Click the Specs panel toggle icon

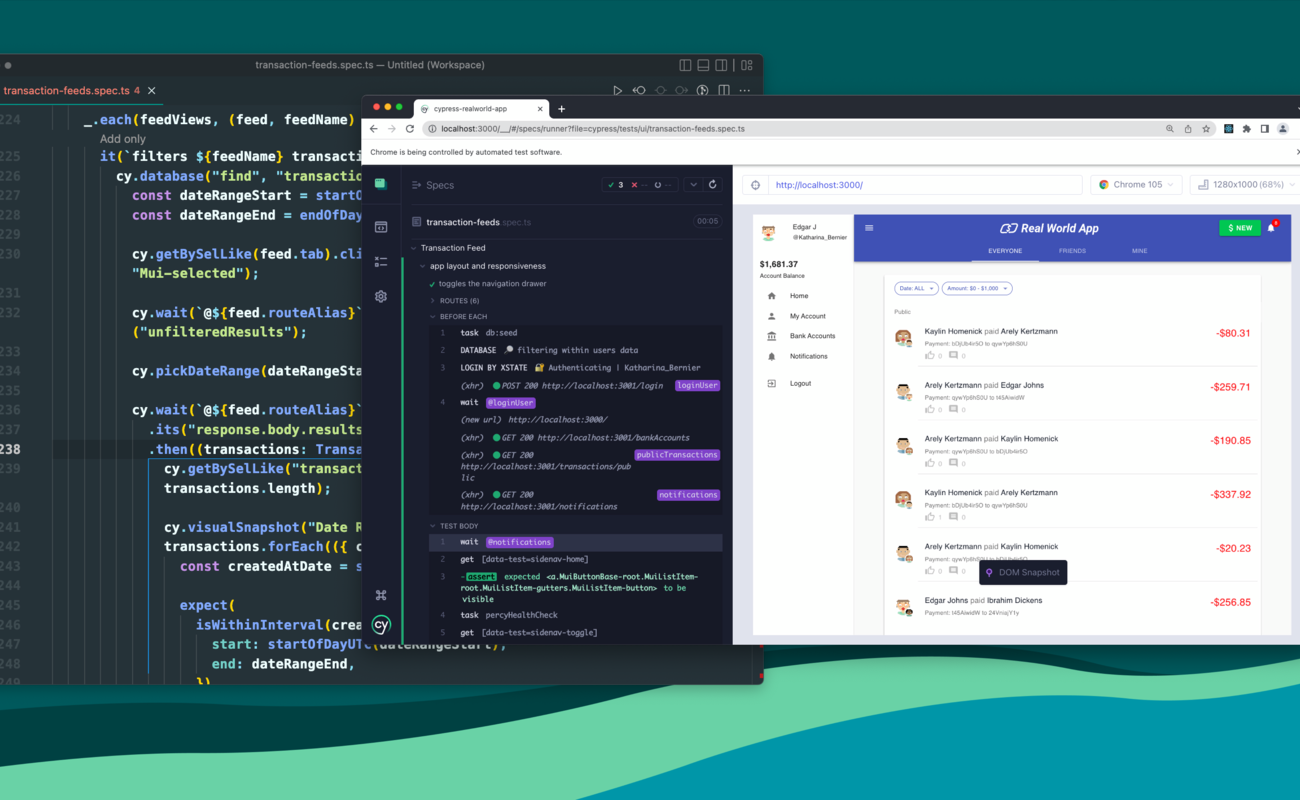click(x=417, y=185)
